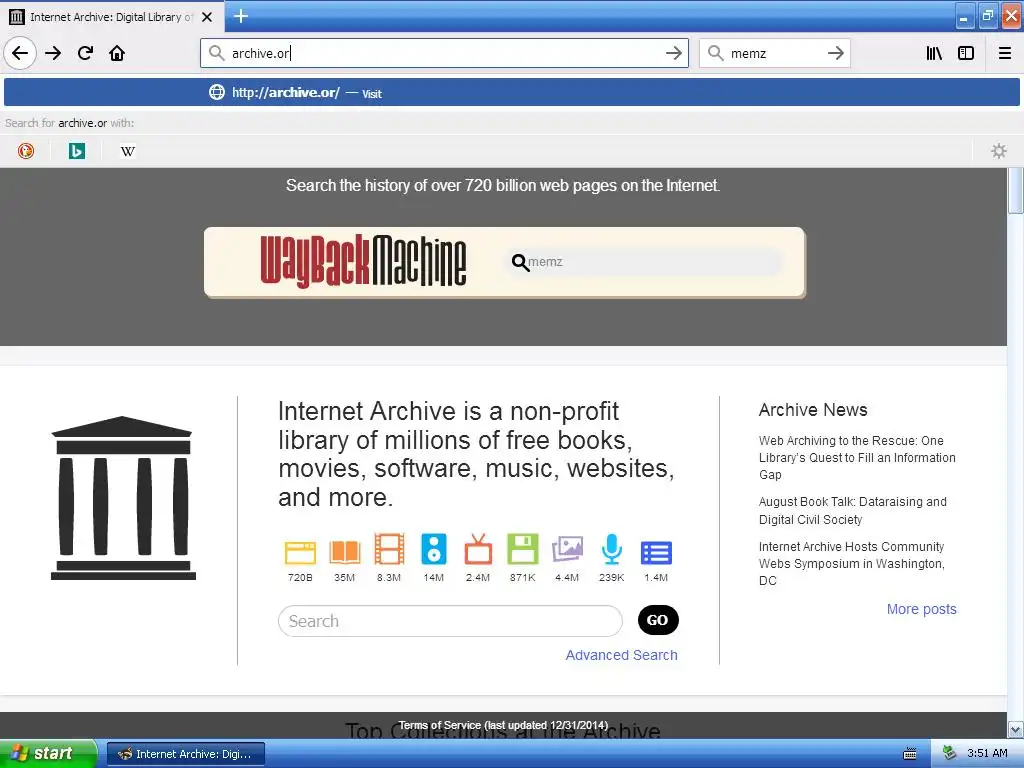
Task: Click the on-screen keyboard tray icon
Action: (x=910, y=754)
